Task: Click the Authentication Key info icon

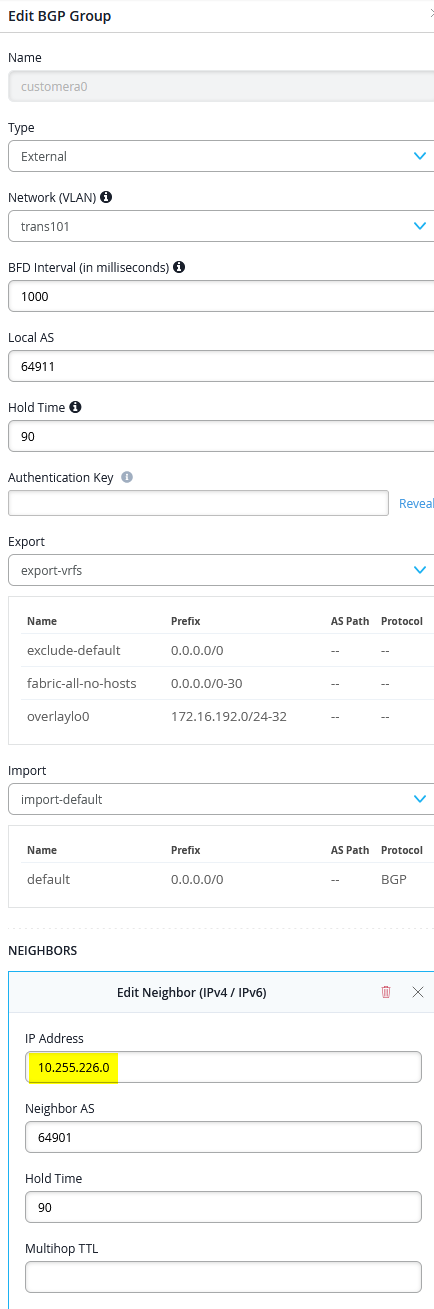Action: click(x=127, y=478)
